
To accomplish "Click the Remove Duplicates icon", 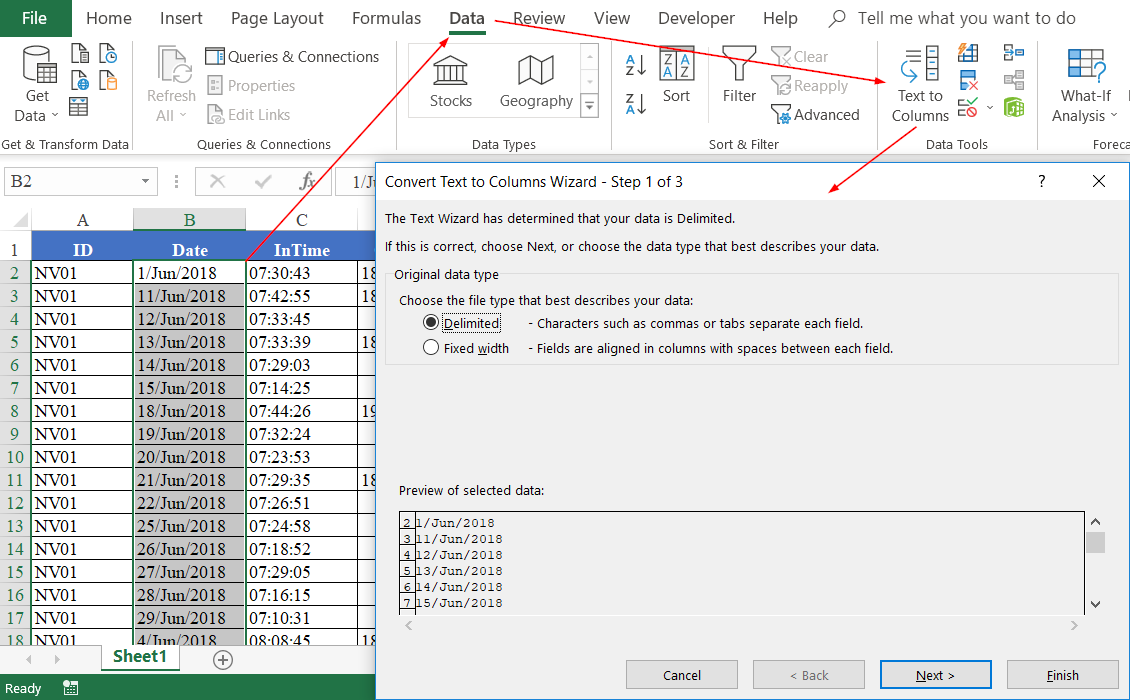I will click(x=968, y=80).
